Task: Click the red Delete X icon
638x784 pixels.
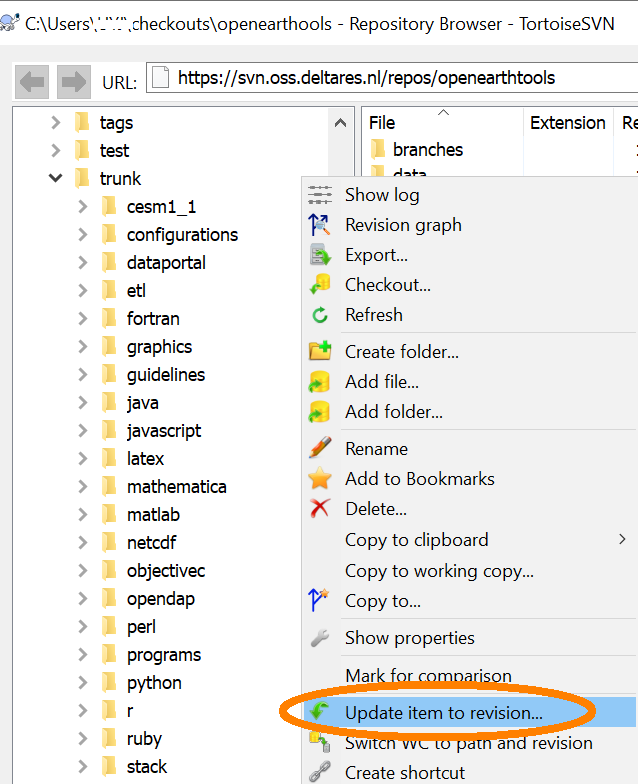Action: click(320, 508)
